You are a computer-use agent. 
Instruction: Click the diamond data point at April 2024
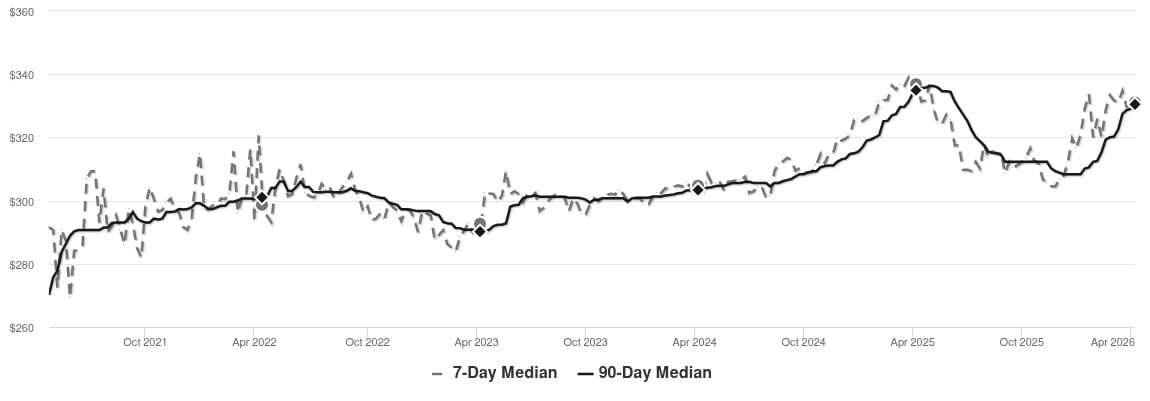coord(698,189)
